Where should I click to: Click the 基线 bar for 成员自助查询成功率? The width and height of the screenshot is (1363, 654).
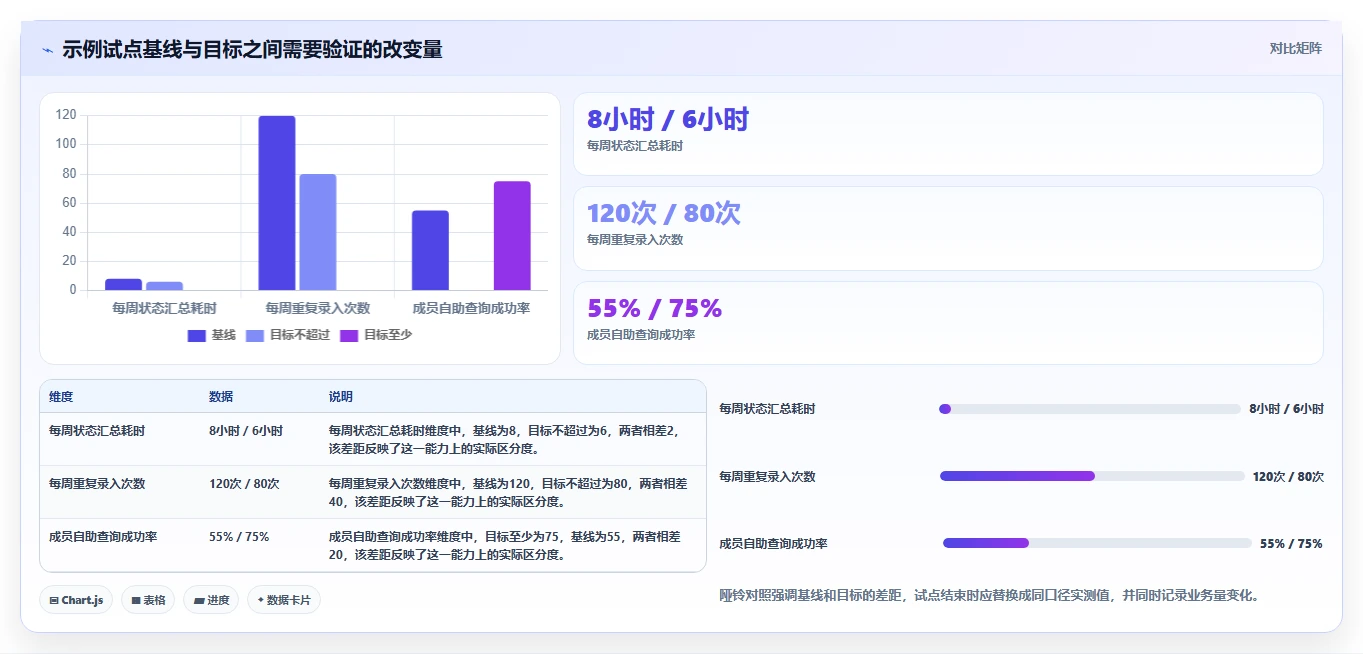point(430,250)
